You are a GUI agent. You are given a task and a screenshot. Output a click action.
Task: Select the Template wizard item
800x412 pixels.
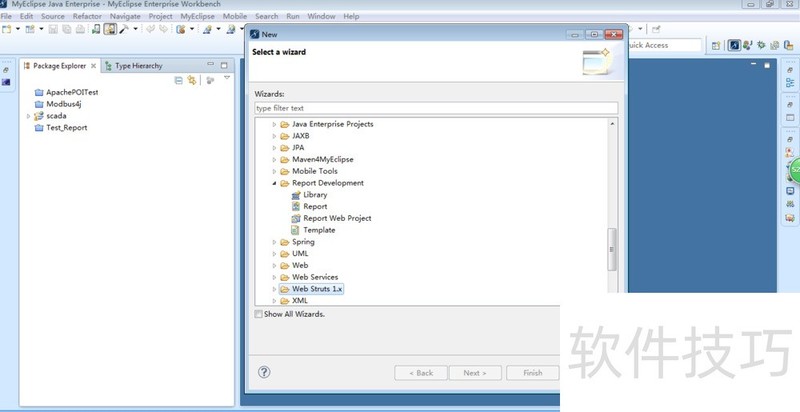point(313,230)
